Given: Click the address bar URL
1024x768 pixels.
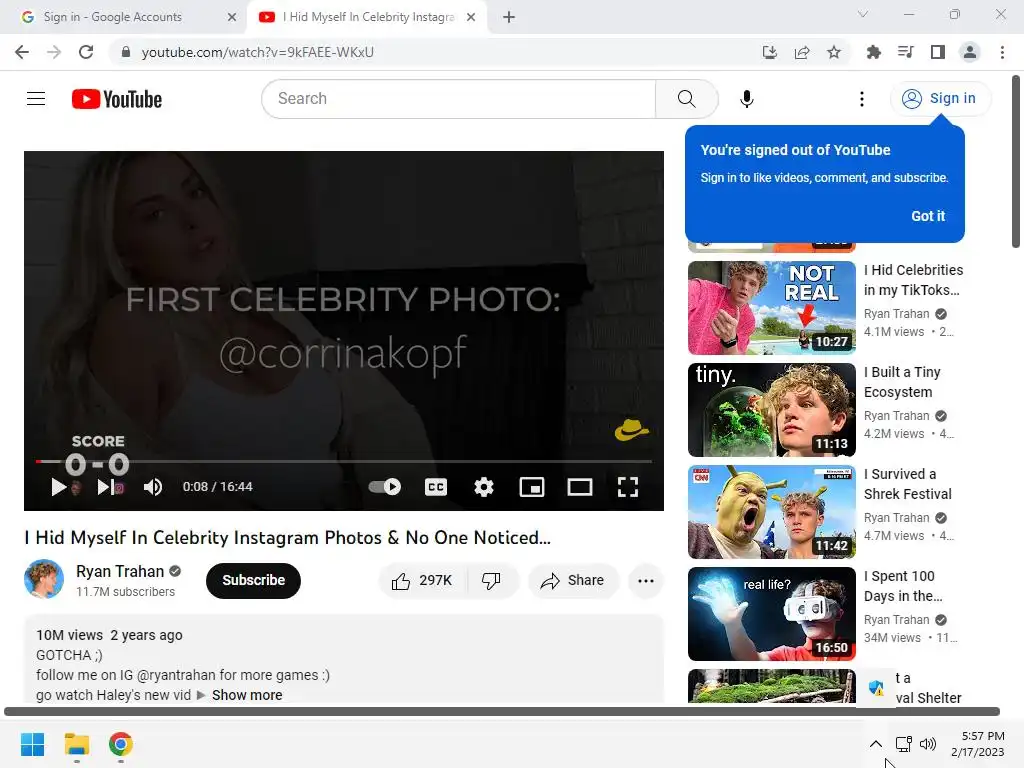Looking at the screenshot, I should click(257, 52).
